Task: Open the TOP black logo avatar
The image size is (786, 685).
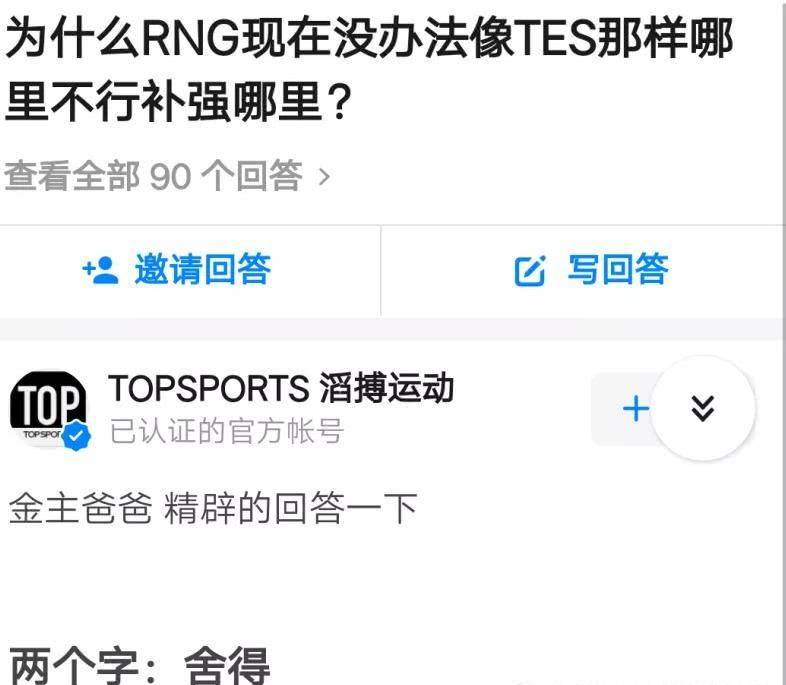Action: 48,409
